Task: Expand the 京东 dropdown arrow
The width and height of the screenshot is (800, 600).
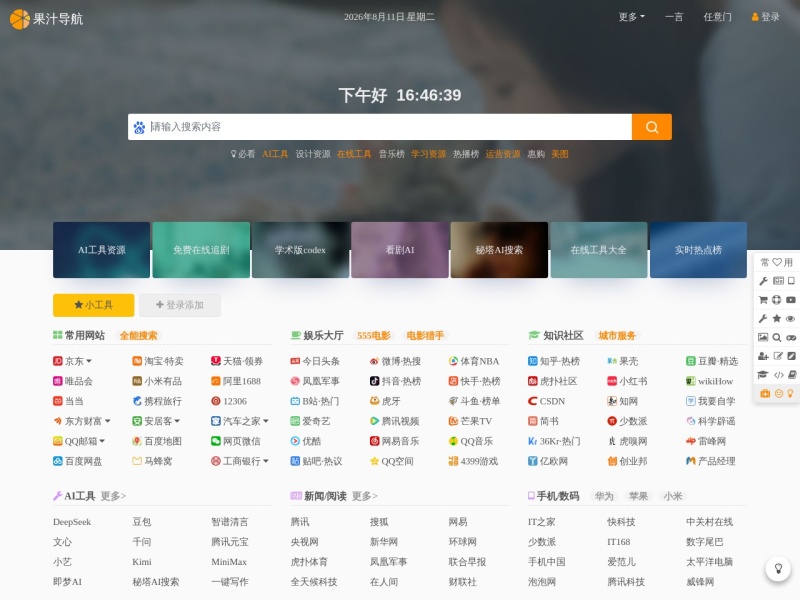Action: click(89, 361)
